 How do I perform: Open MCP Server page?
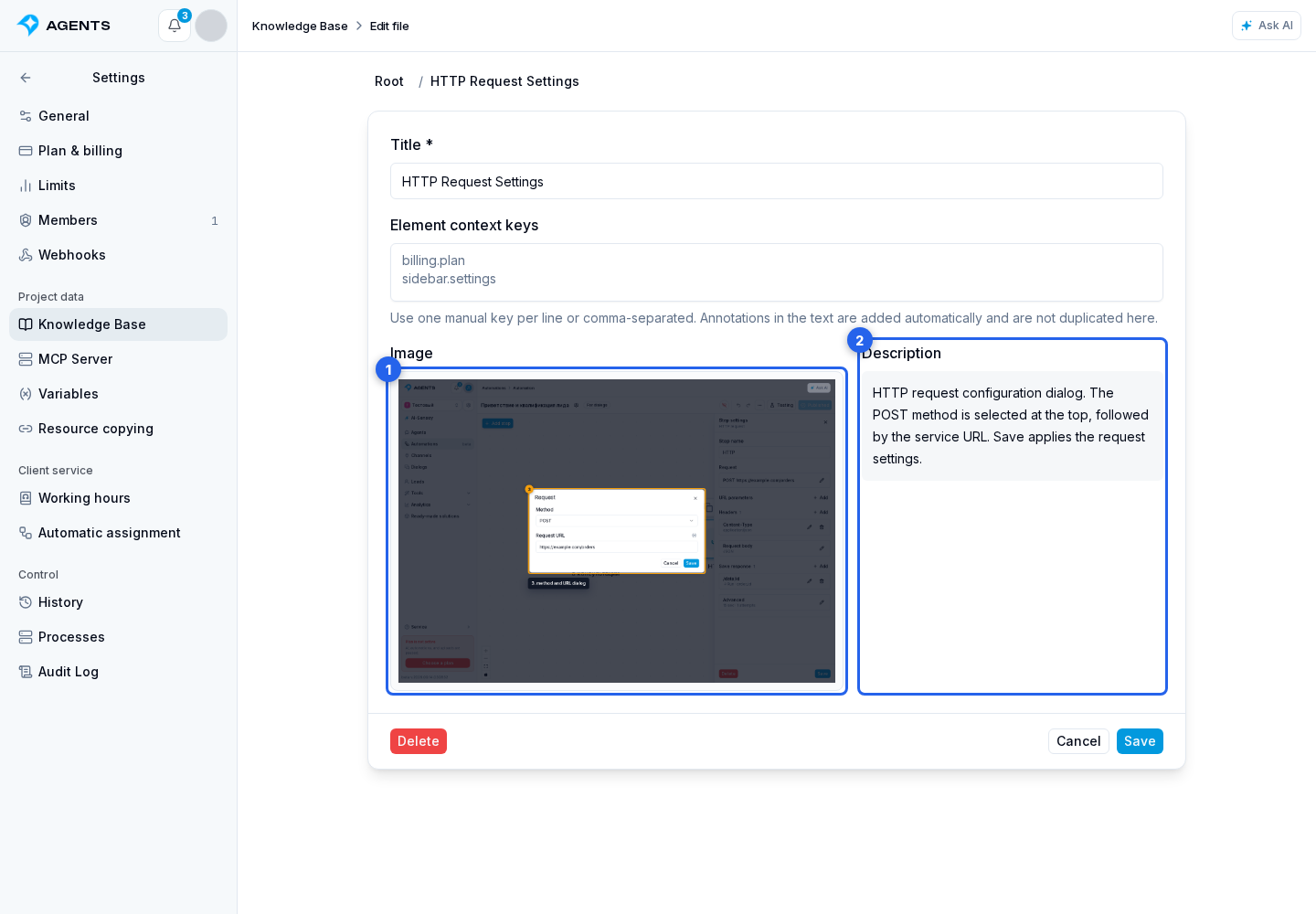tap(119, 359)
